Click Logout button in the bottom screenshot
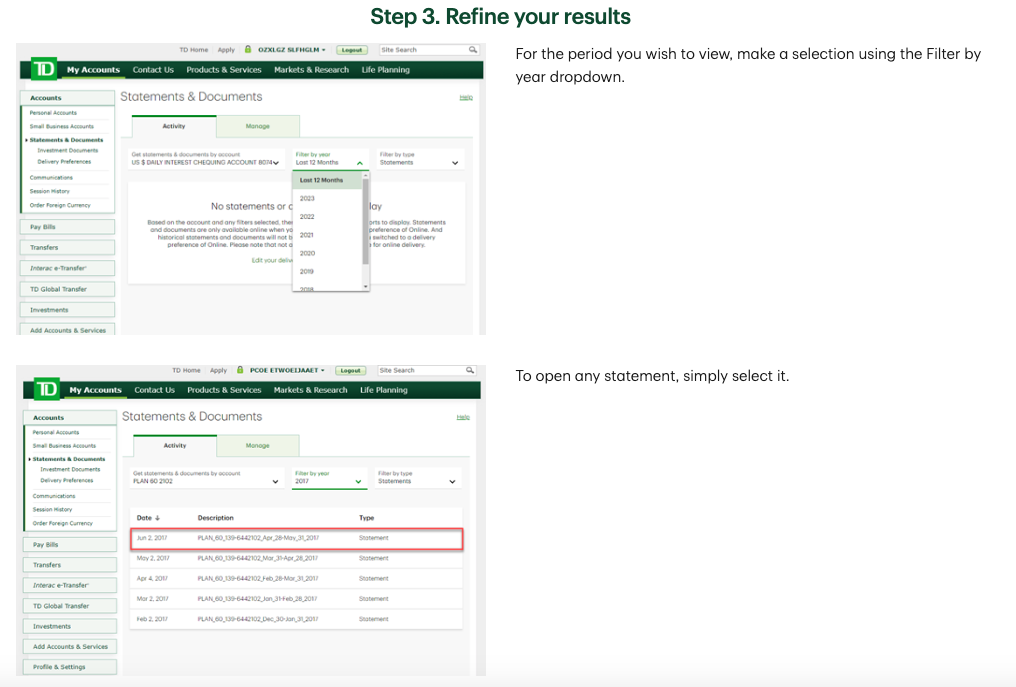The image size is (1016, 687). (x=351, y=371)
